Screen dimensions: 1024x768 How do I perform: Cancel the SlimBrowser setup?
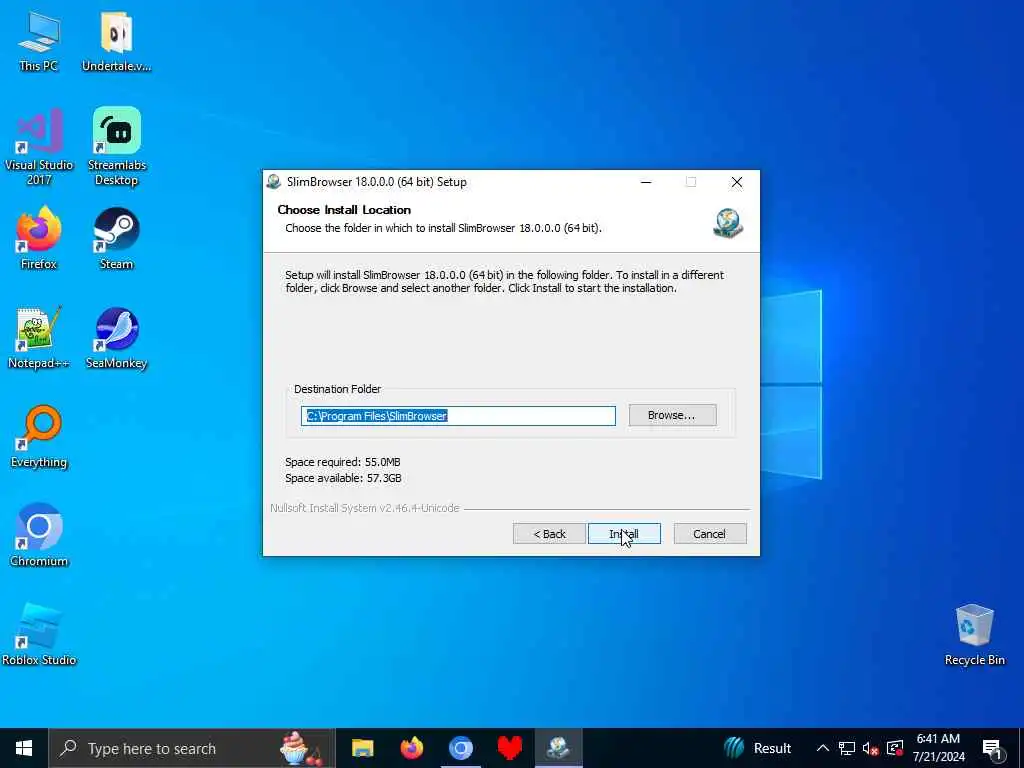(x=710, y=534)
